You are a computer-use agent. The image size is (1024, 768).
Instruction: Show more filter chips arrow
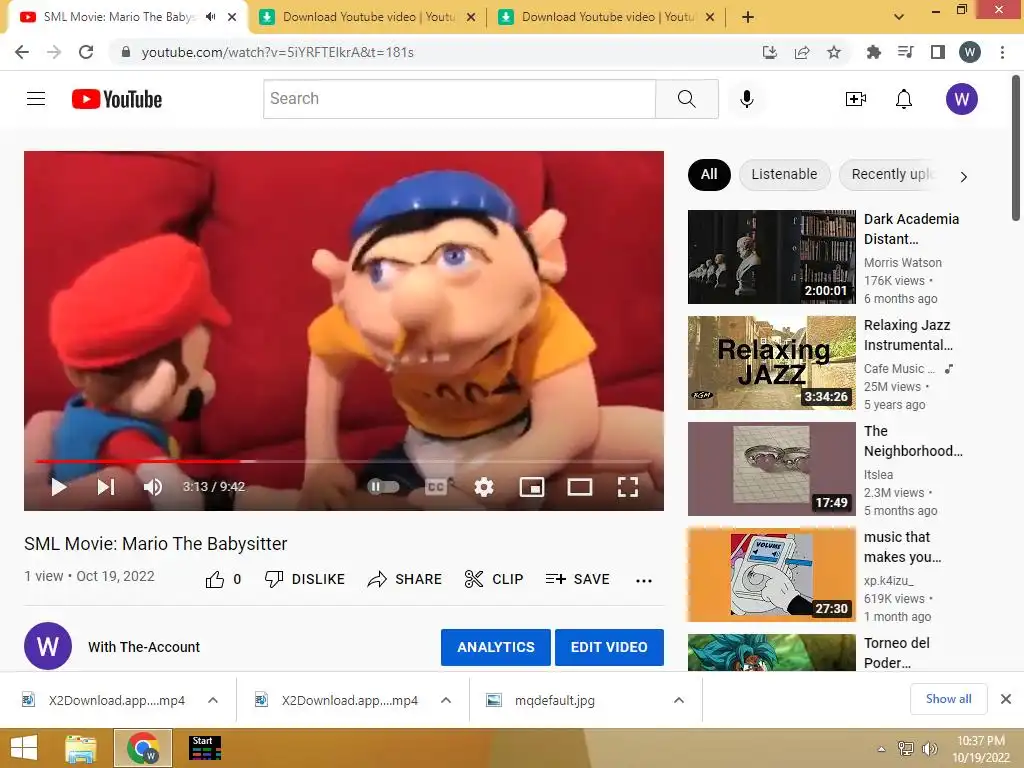click(963, 176)
